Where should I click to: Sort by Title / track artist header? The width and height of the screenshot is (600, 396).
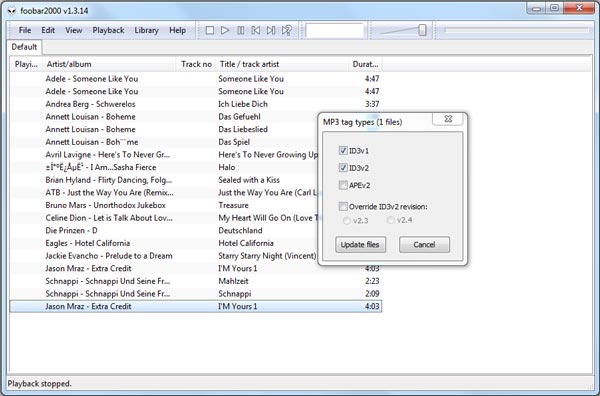282,64
